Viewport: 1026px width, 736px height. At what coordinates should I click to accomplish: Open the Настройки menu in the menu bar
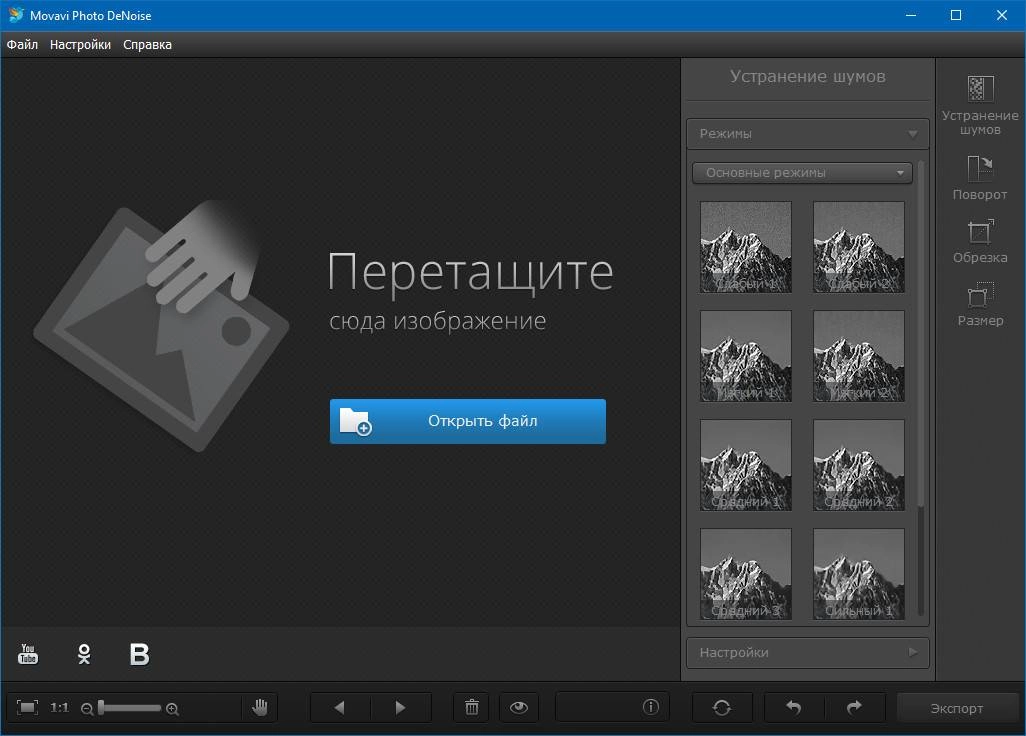[x=80, y=44]
